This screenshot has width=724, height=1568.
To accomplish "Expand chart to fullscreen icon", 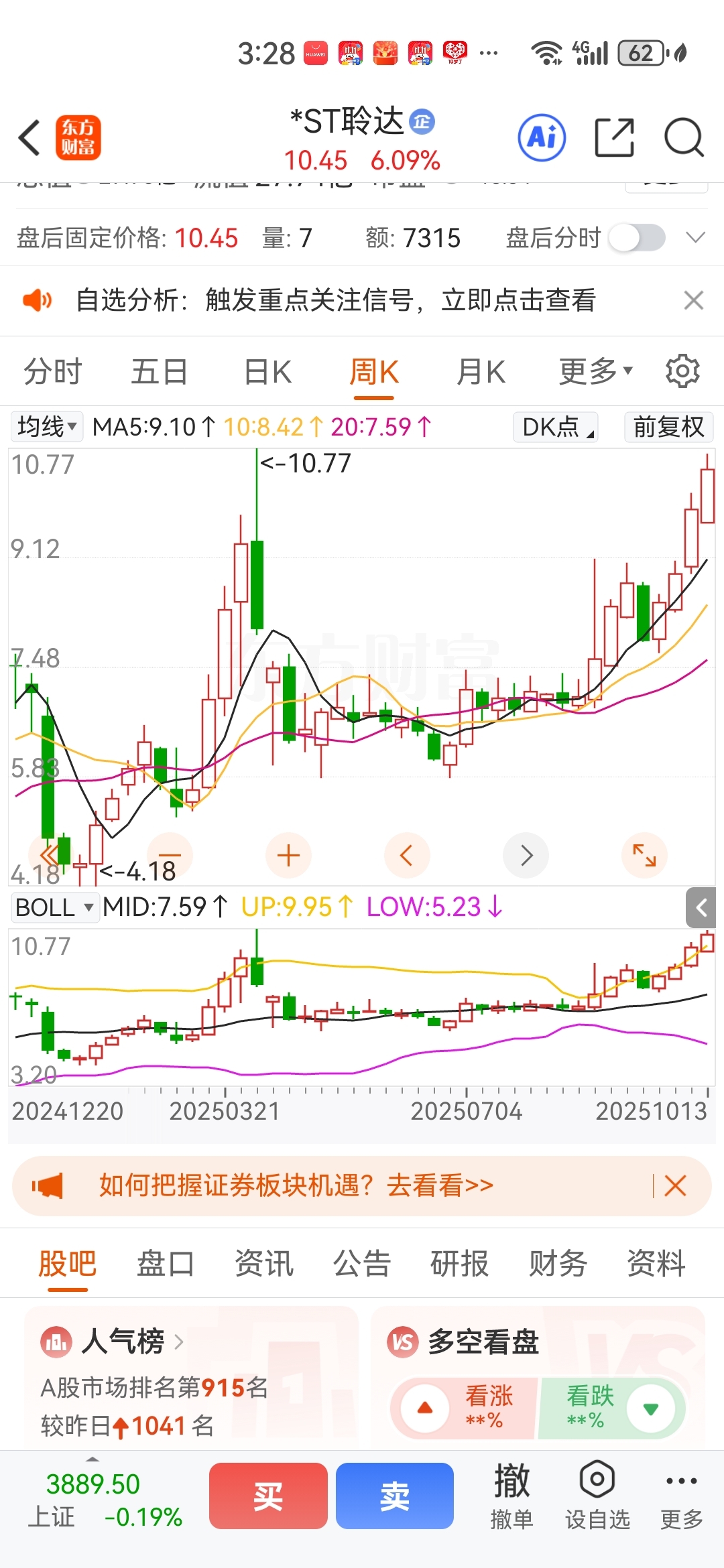I will (644, 855).
